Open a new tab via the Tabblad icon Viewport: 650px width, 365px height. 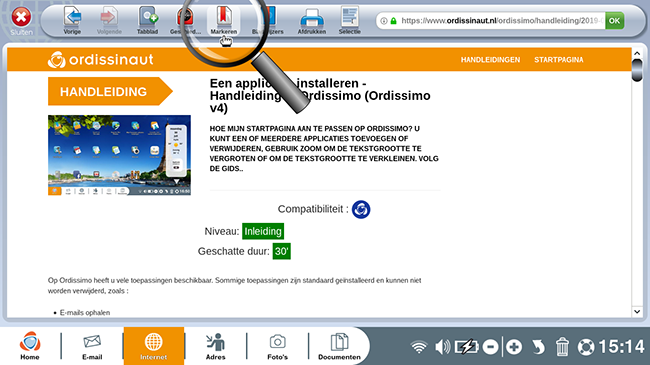pos(148,20)
